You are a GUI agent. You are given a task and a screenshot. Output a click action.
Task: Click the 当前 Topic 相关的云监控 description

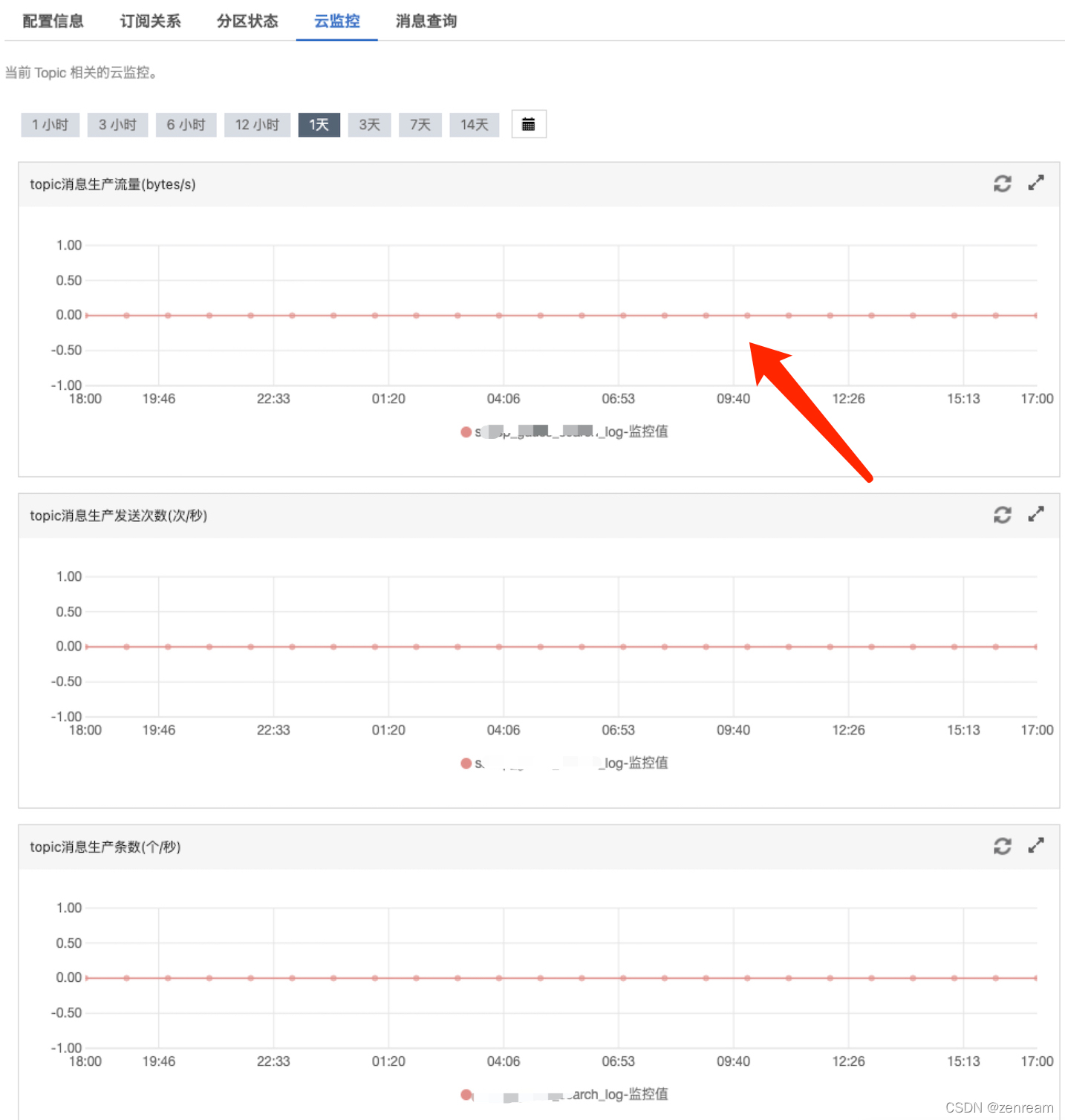tap(81, 73)
